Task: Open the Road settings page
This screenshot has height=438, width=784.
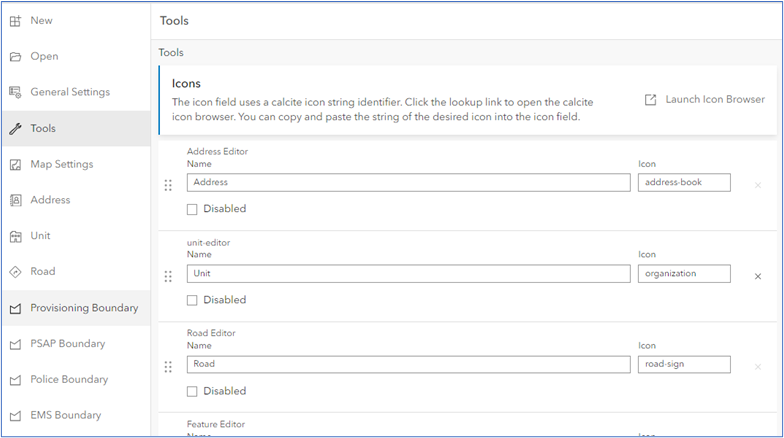Action: point(76,272)
